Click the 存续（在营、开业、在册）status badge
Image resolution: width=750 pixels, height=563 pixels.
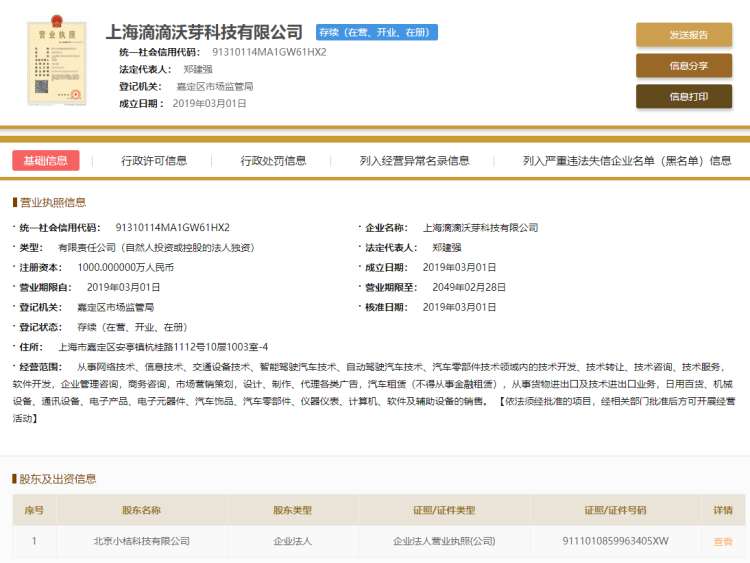(x=376, y=32)
